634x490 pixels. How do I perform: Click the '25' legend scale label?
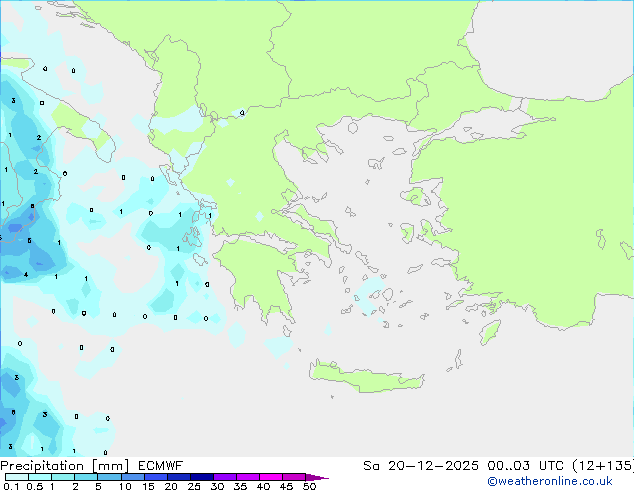click(x=194, y=486)
